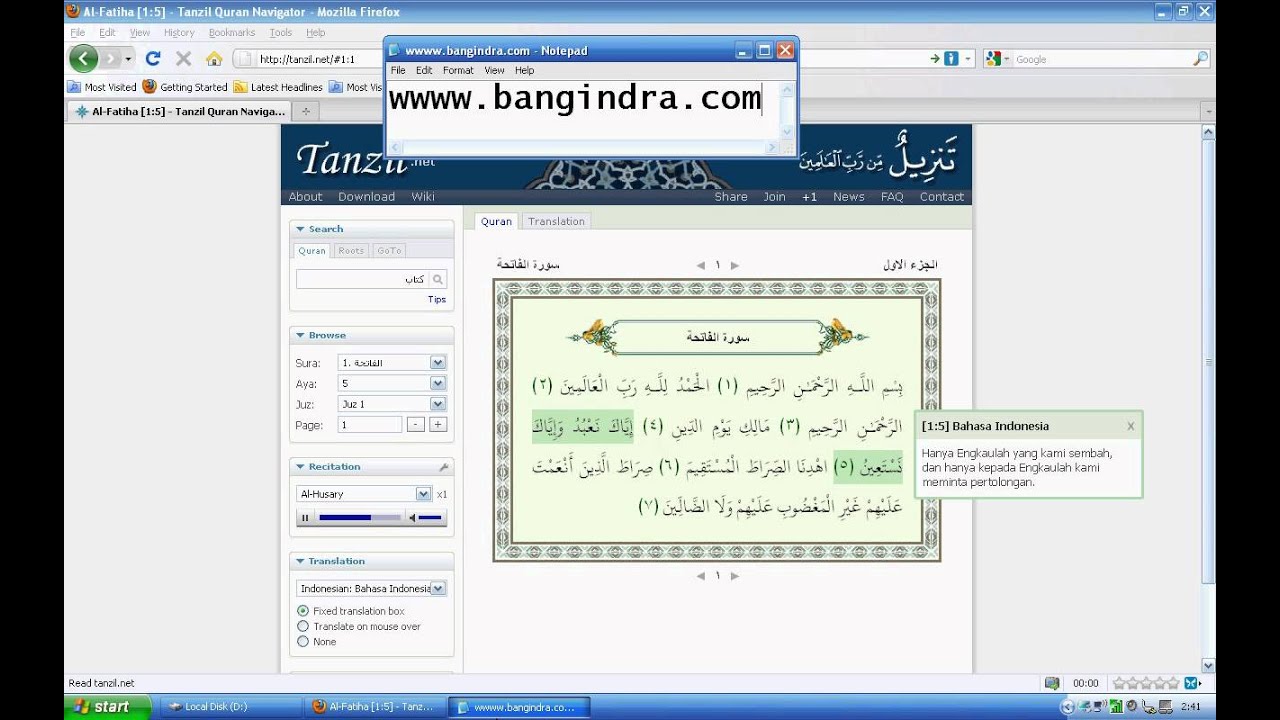Go to the page before page ١ (top navigator)
1280x720 pixels.
point(700,265)
